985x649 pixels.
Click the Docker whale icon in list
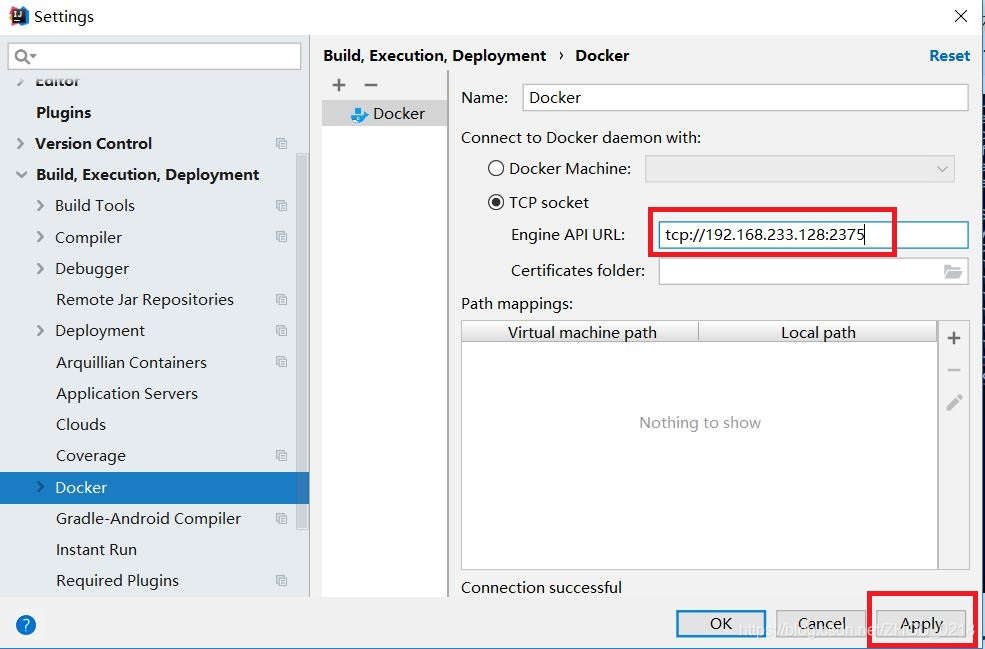coord(359,115)
